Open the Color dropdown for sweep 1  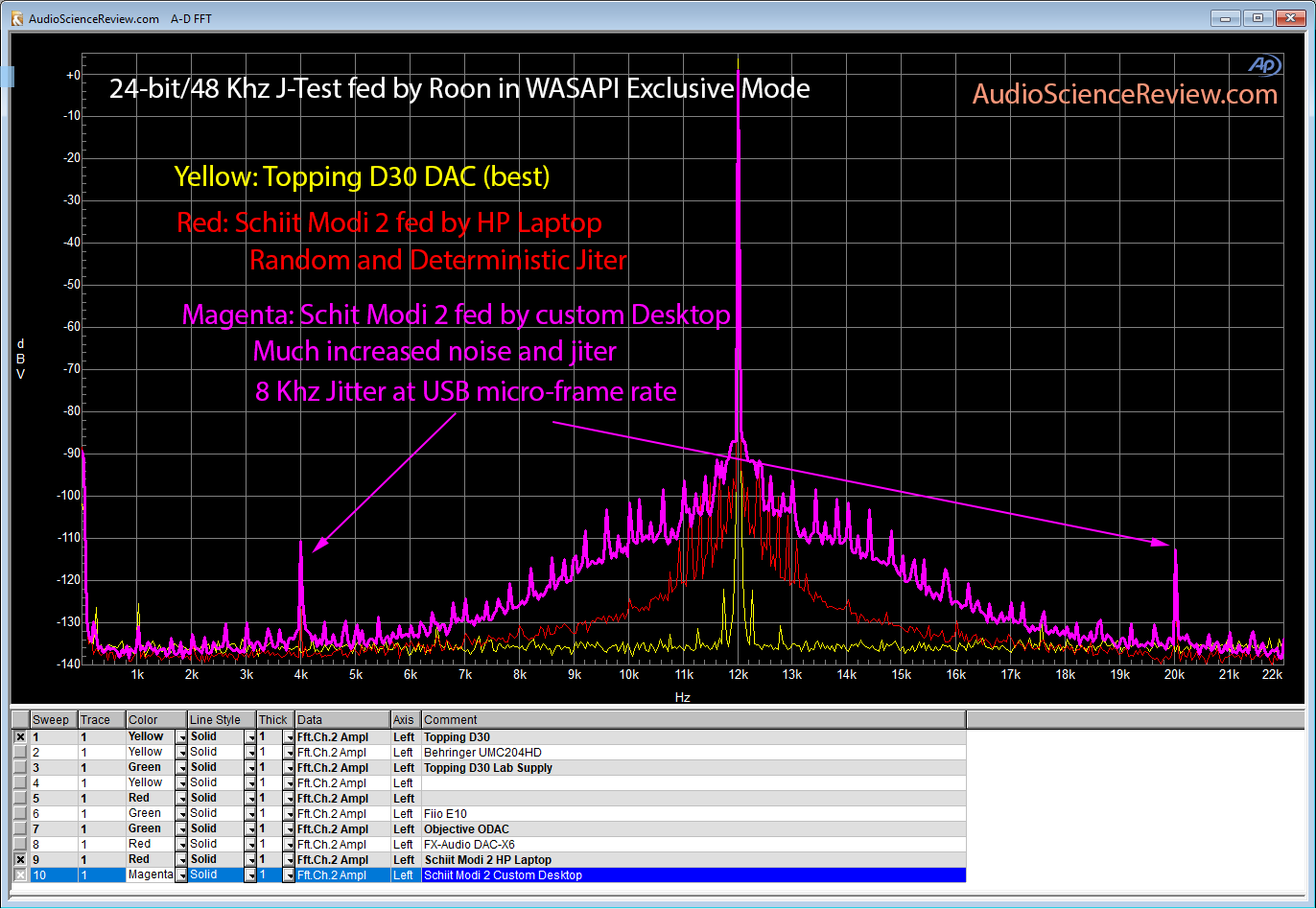coord(180,736)
